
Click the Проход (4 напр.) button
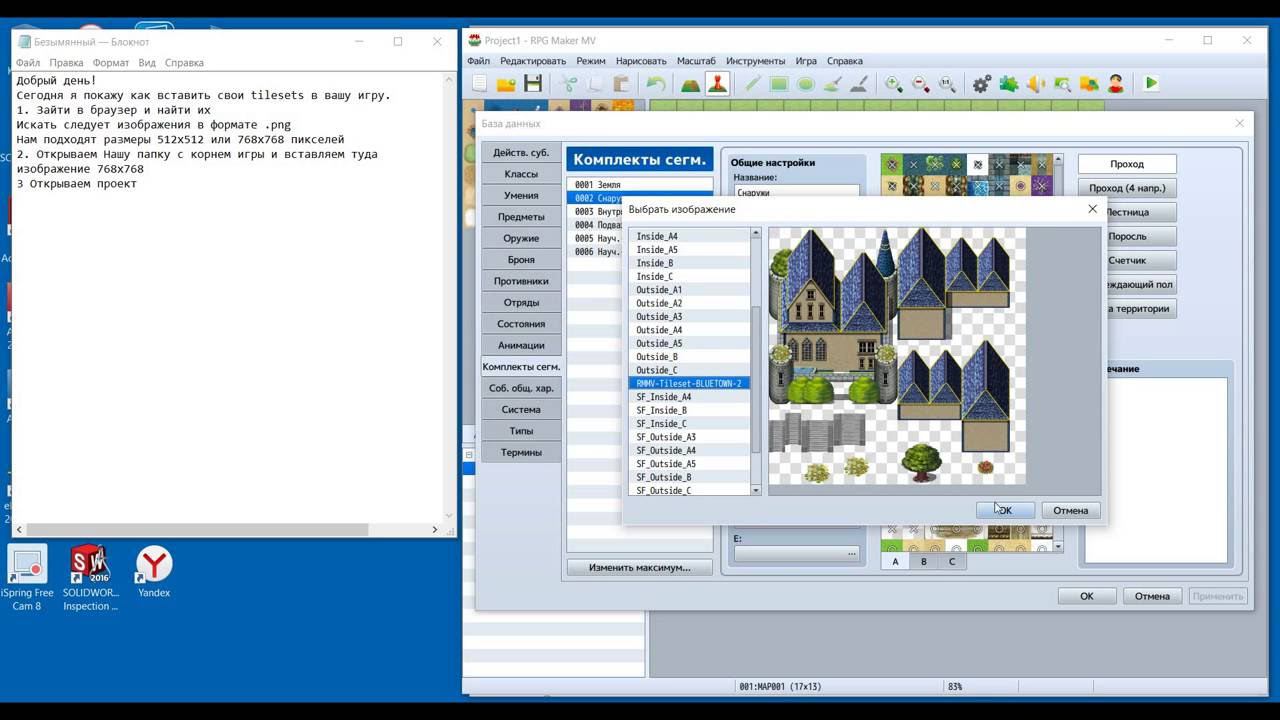coord(1127,188)
